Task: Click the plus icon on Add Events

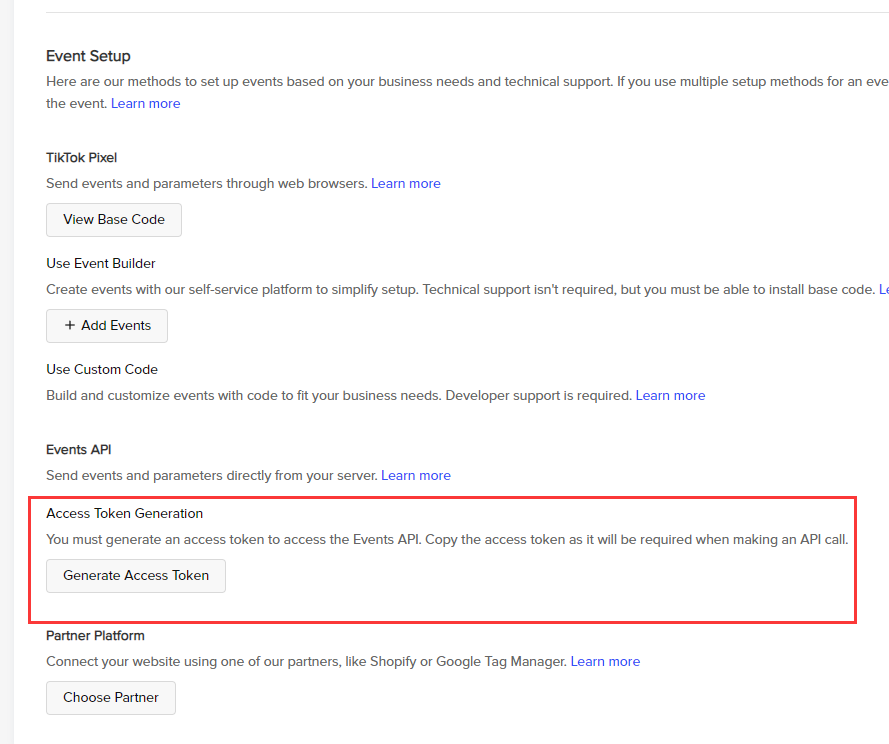Action: (x=70, y=326)
